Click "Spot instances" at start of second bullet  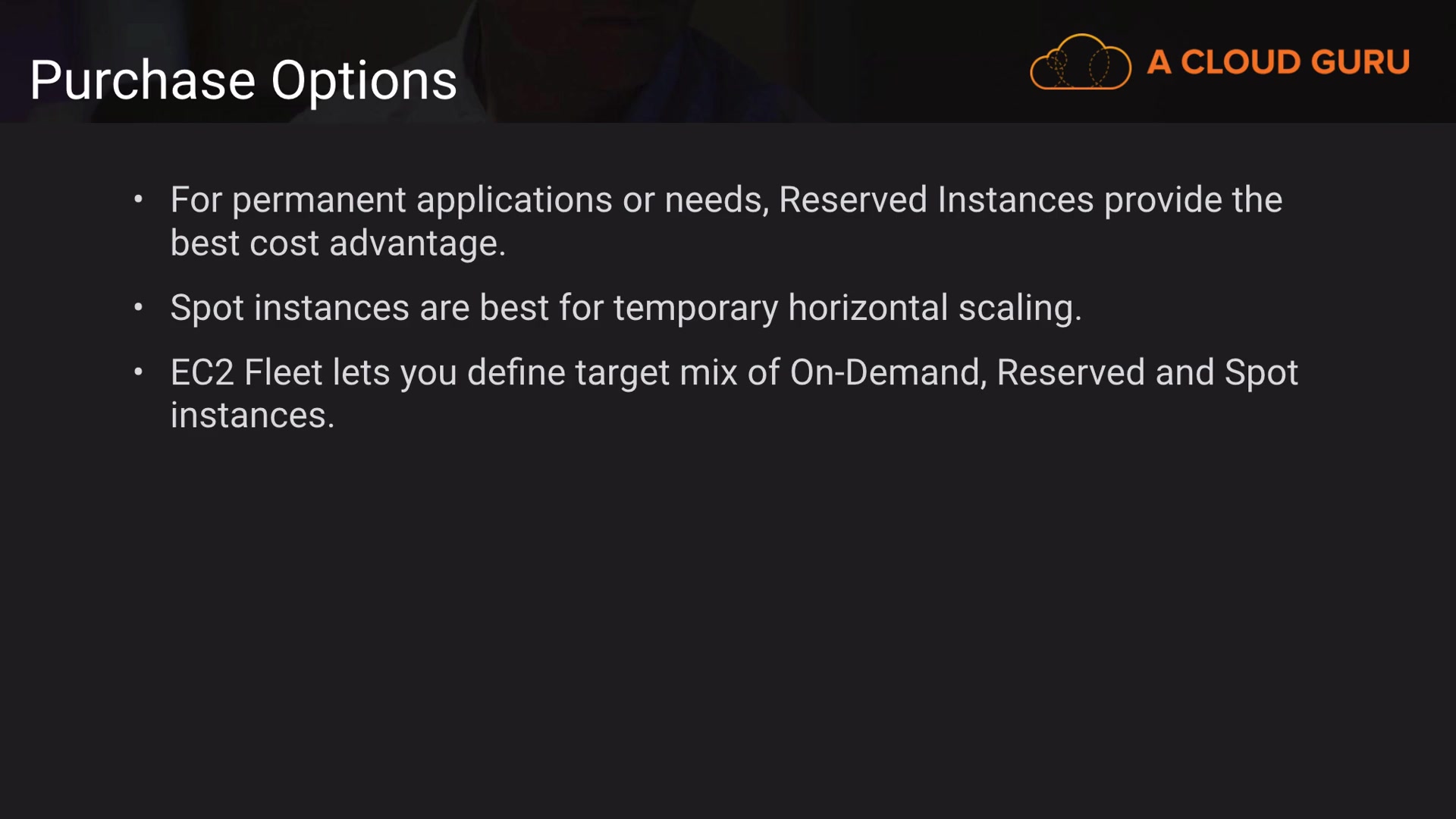[x=290, y=308]
